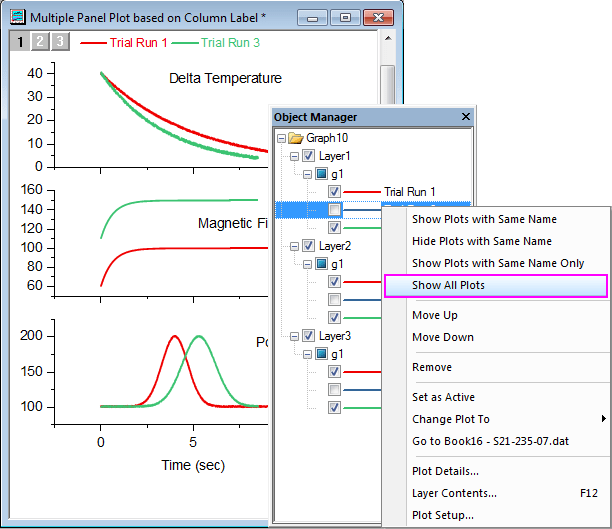Select layer 3 button in graph window

click(60, 41)
